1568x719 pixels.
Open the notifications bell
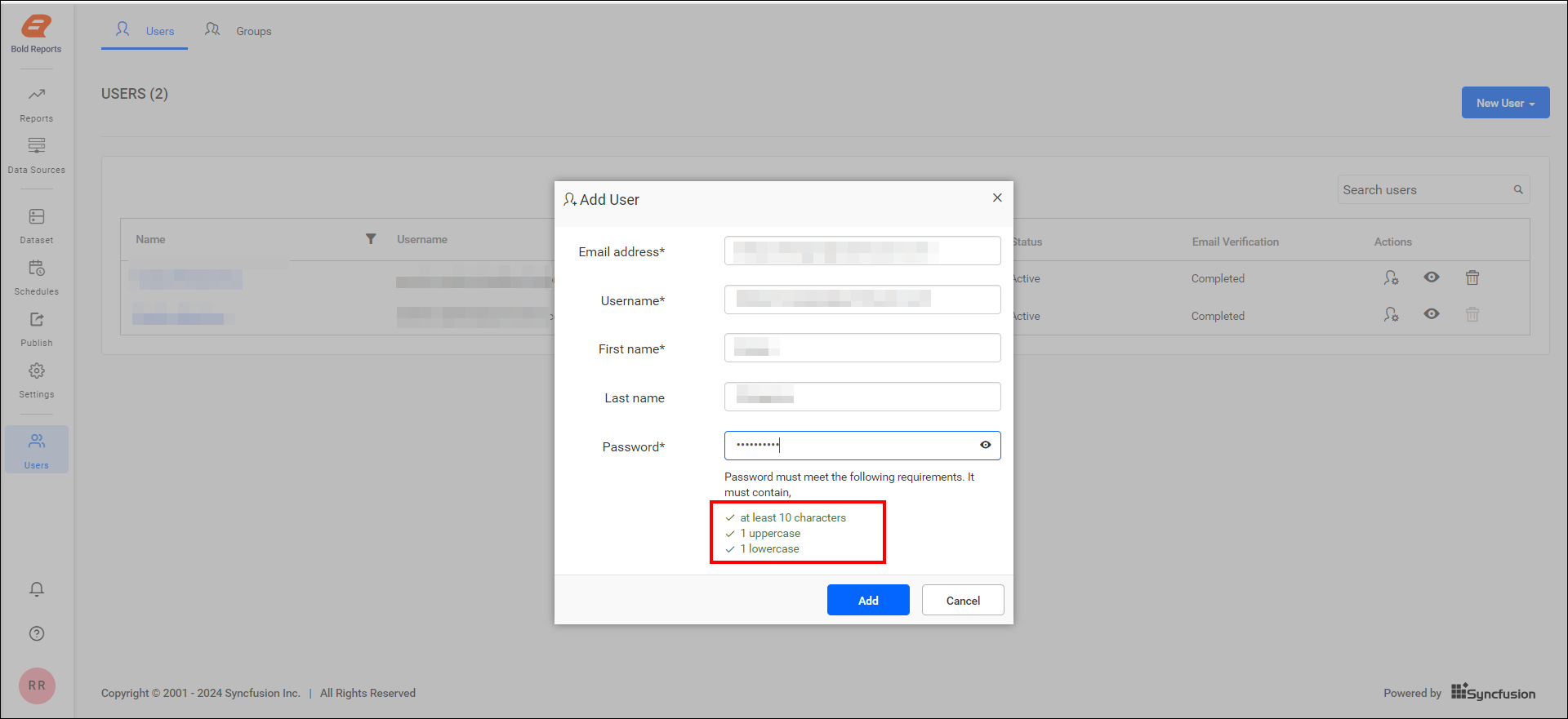[x=37, y=589]
